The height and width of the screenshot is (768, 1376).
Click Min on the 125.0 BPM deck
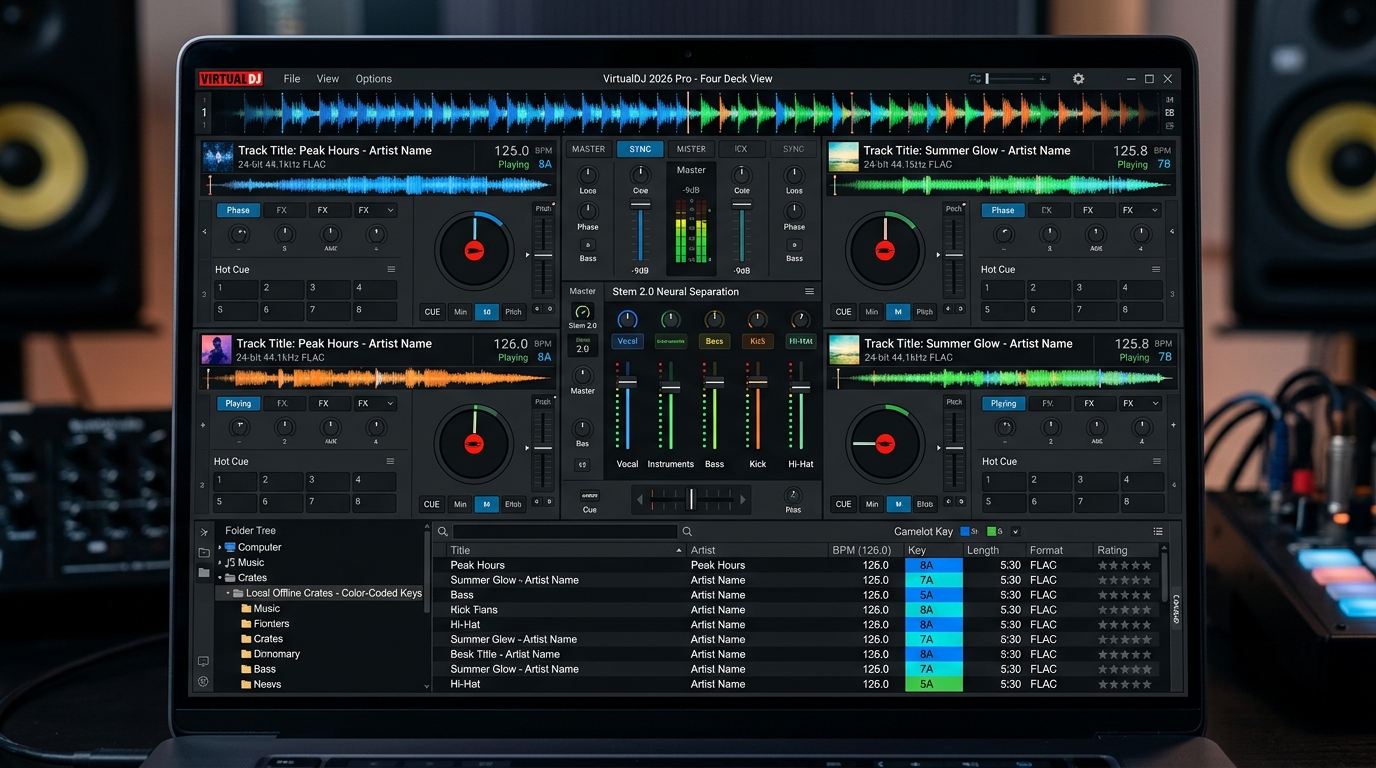pyautogui.click(x=460, y=312)
